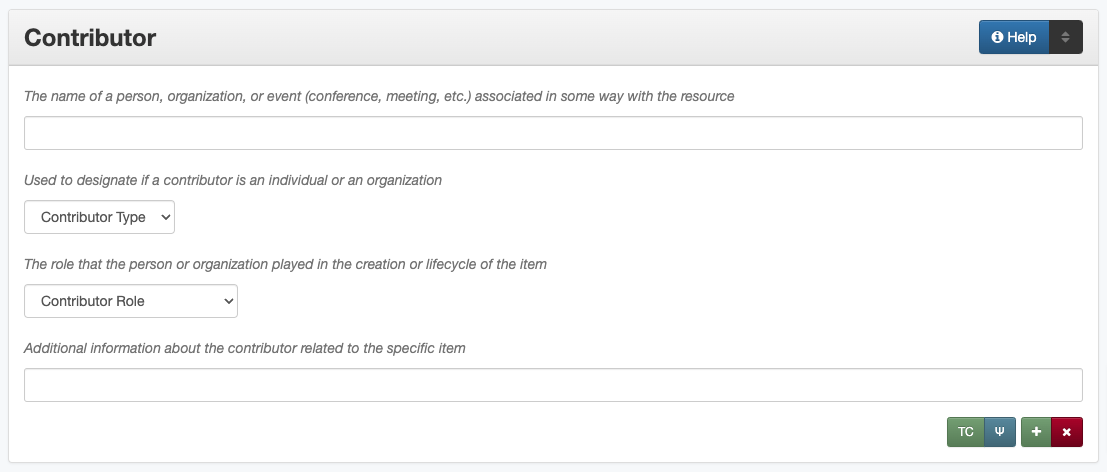The height and width of the screenshot is (472, 1107).
Task: Click the blue psi symbol button
Action: point(1000,432)
